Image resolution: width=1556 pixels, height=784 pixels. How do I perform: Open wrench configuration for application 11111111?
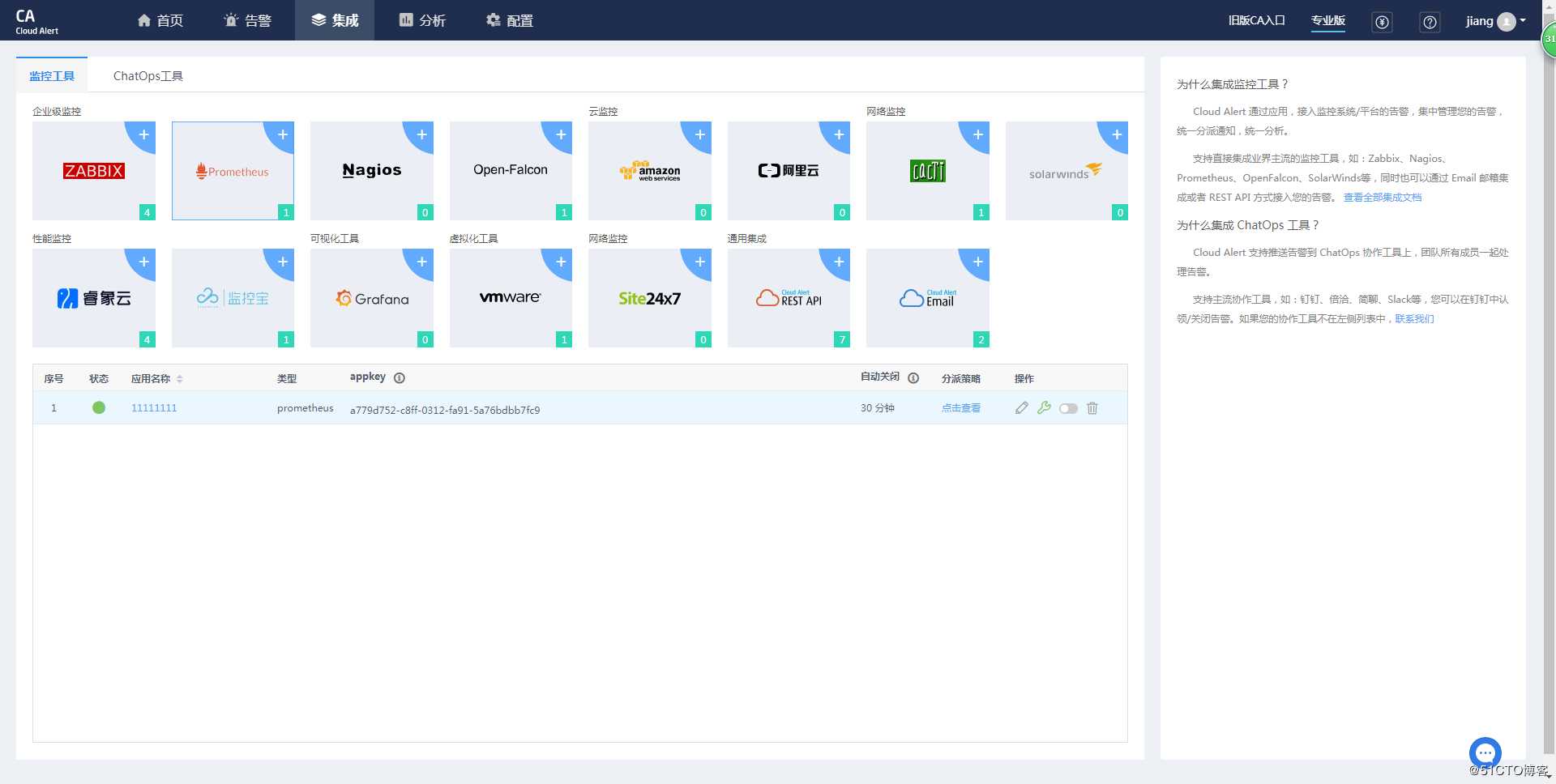pos(1044,408)
